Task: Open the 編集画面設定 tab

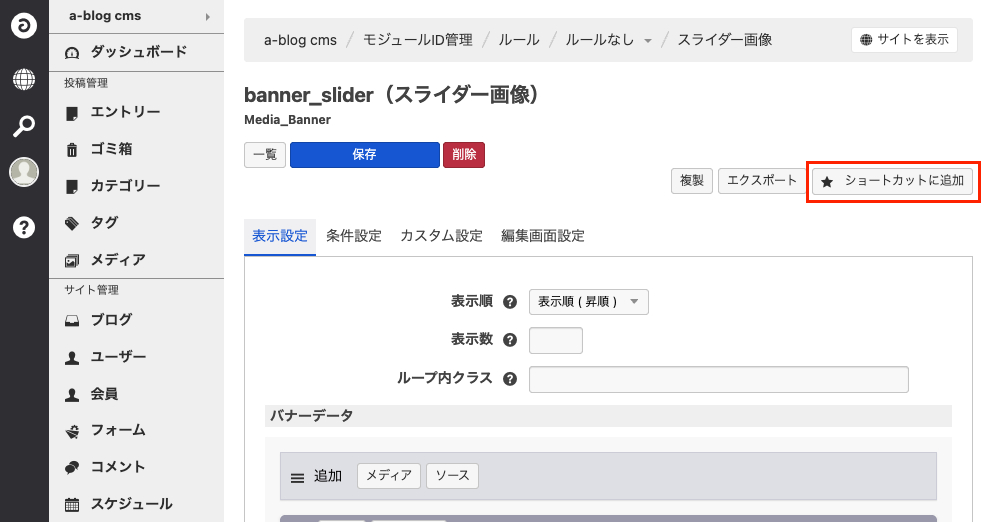Action: pyautogui.click(x=543, y=236)
